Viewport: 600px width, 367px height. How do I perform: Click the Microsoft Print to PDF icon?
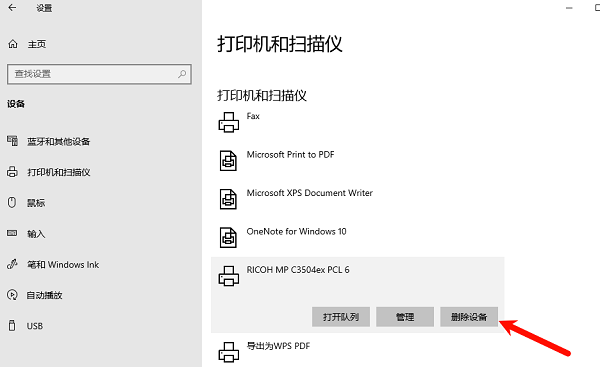coord(228,160)
